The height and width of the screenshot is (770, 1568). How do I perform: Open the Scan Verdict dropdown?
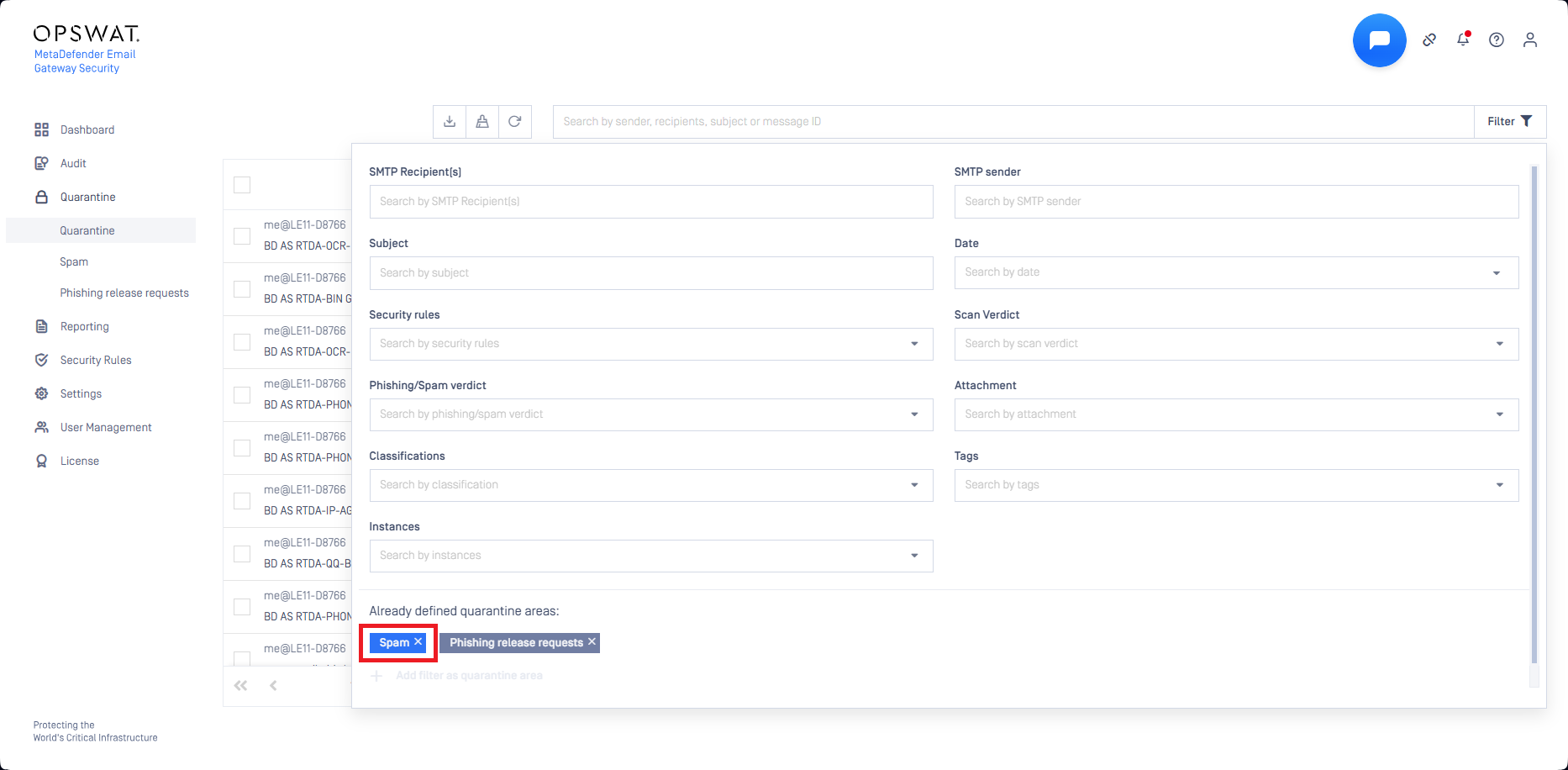(1499, 344)
